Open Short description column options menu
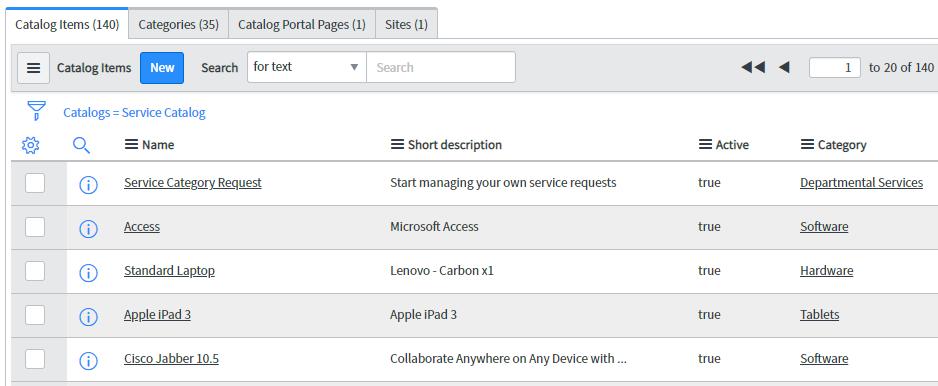Viewport: 938px width, 386px height. coord(397,144)
